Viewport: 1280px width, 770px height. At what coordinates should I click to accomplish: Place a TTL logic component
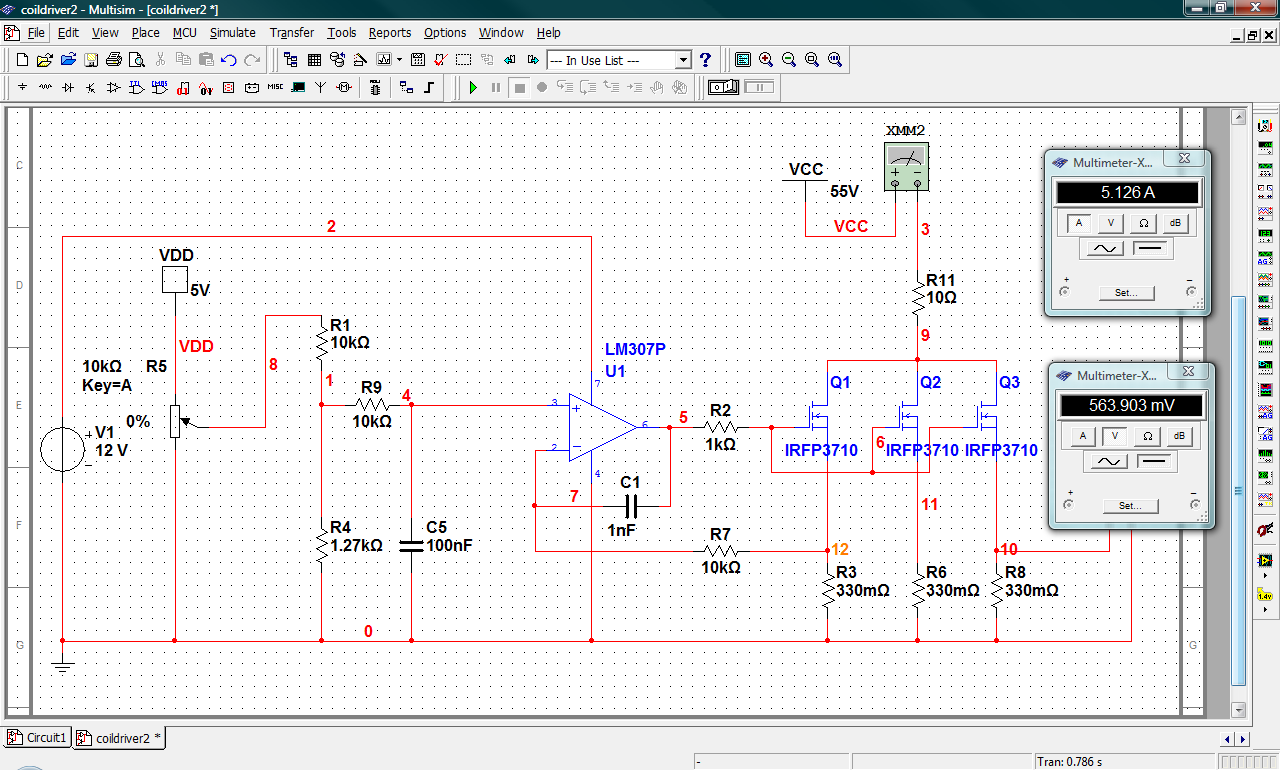[137, 88]
